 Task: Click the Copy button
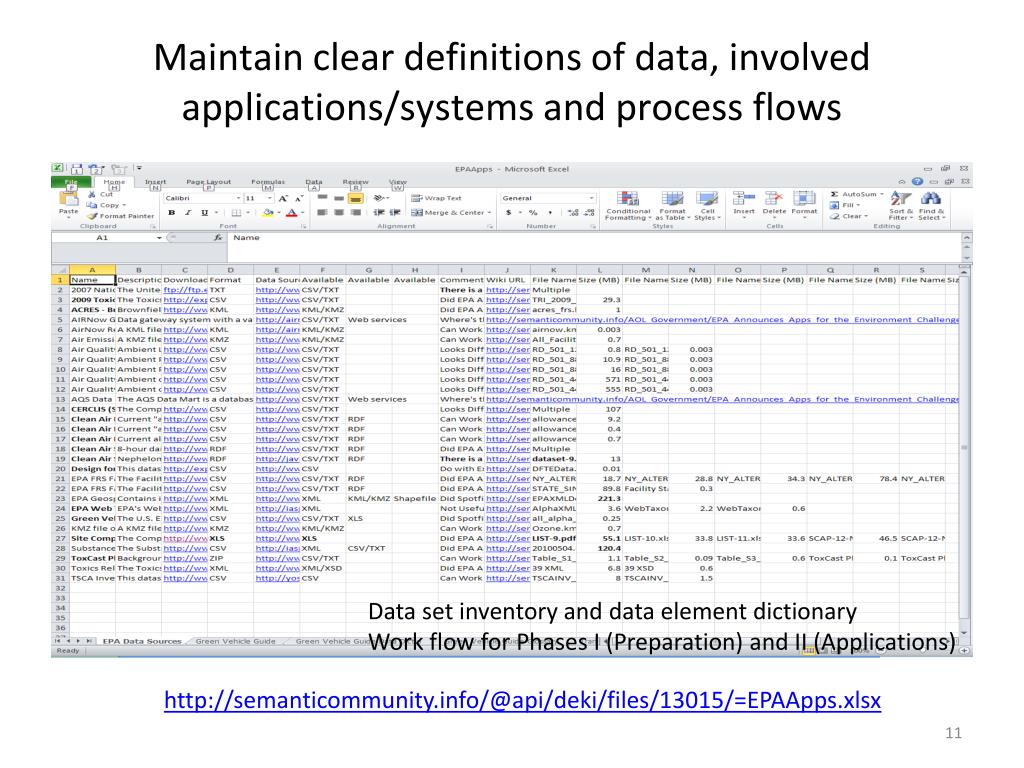coord(106,205)
